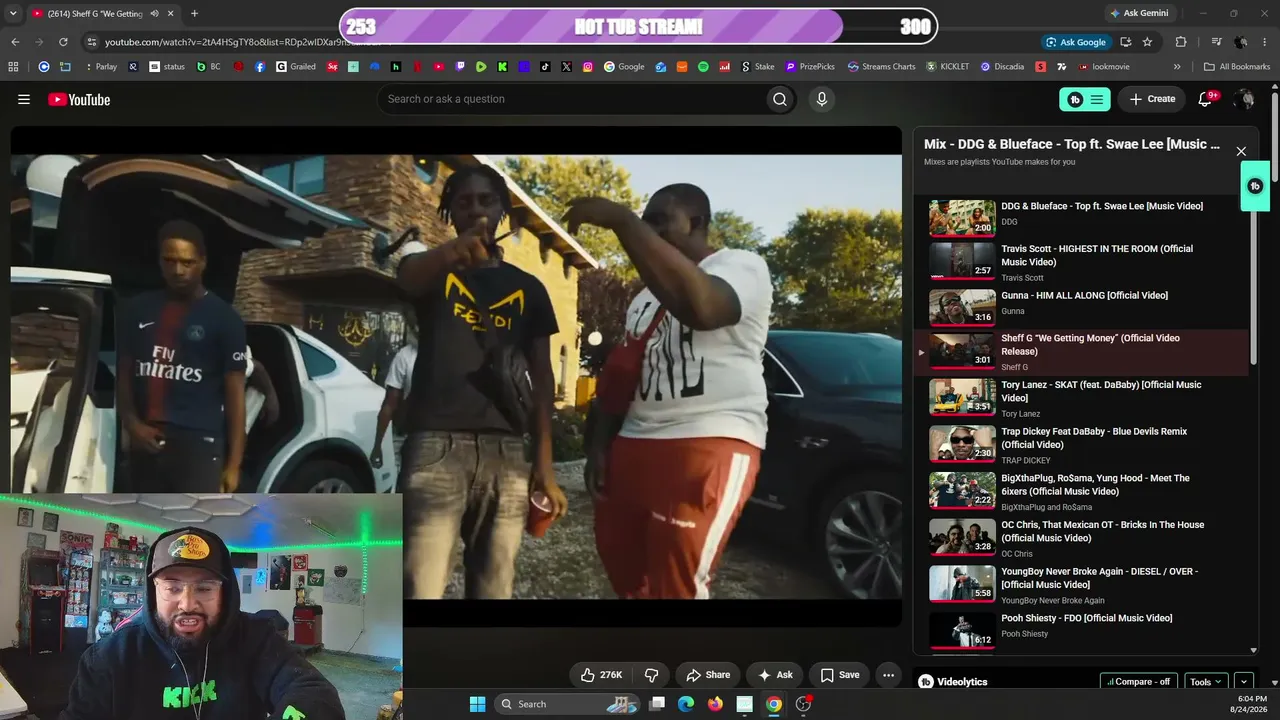1280x720 pixels.
Task: Open the TubeBuddy menu in the header
Action: click(x=1085, y=99)
